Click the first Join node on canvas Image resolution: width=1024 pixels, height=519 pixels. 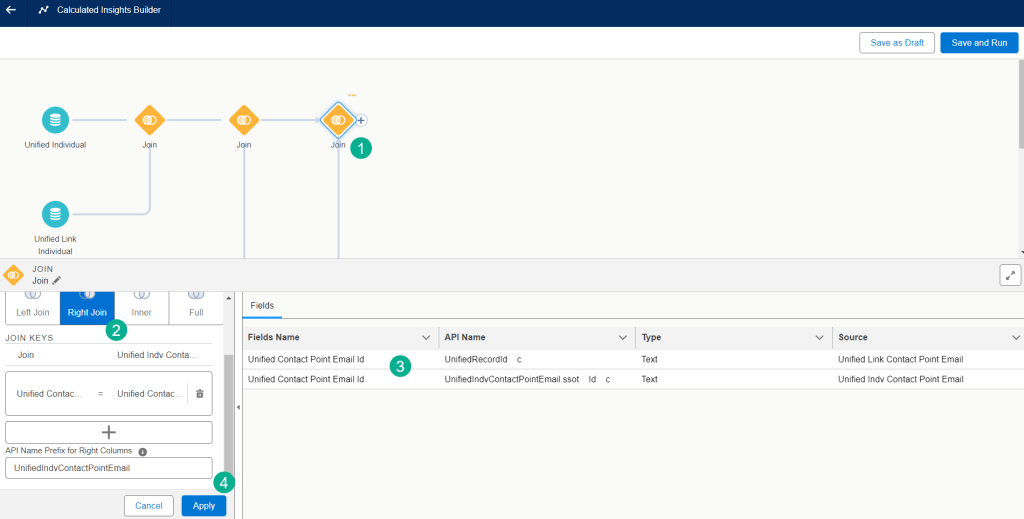click(149, 120)
